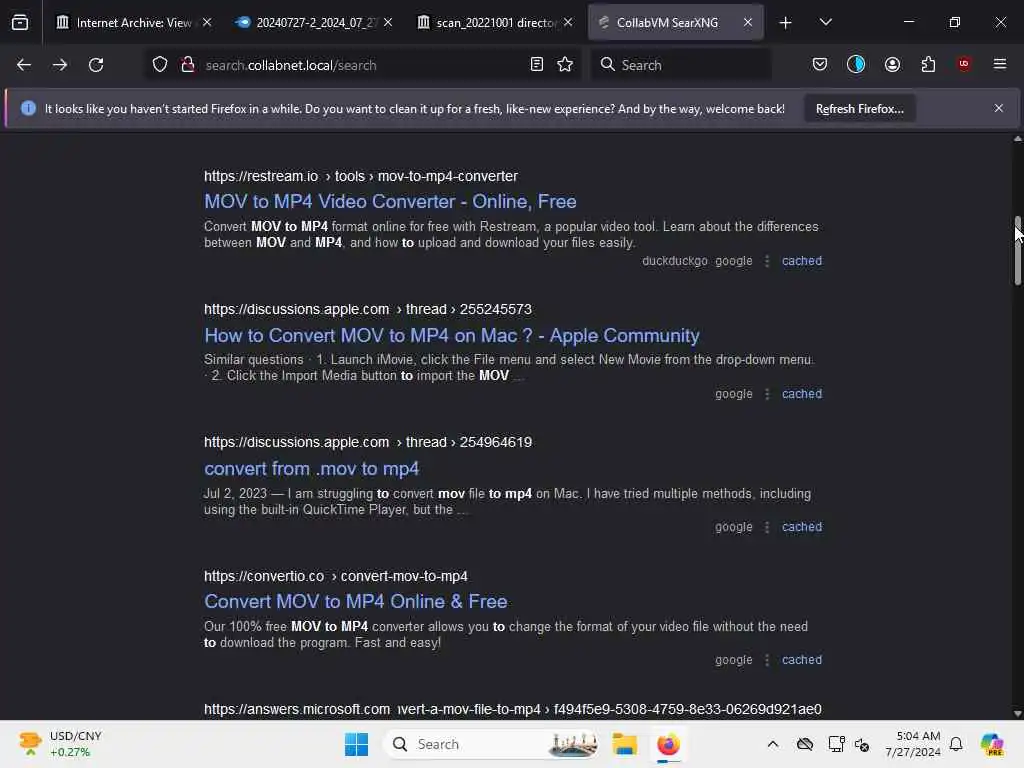Open cached link for convertio.co result

coord(802,660)
